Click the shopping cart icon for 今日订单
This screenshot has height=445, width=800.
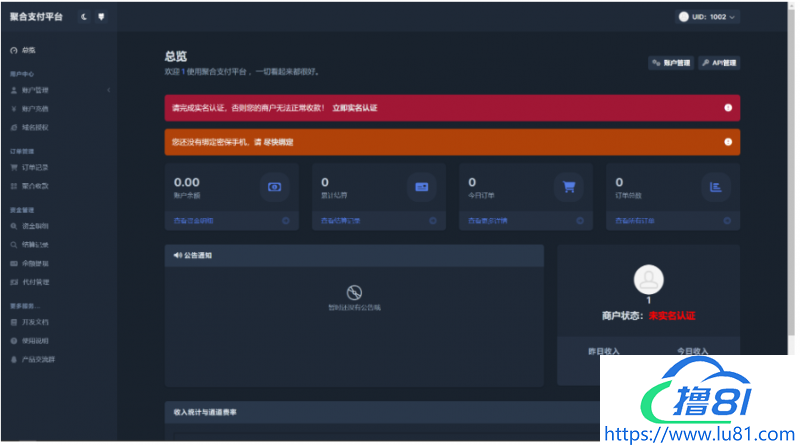coord(569,186)
